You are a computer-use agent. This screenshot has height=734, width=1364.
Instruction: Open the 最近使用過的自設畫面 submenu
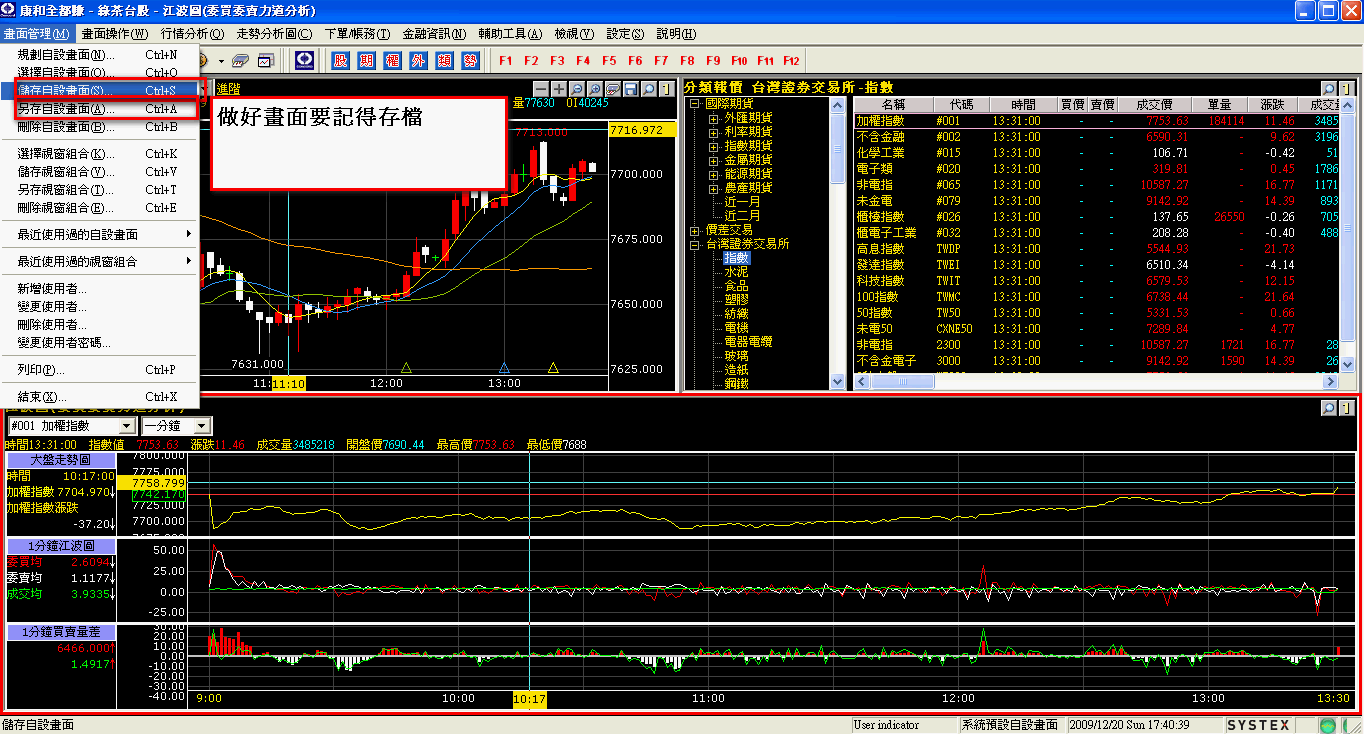click(x=100, y=234)
